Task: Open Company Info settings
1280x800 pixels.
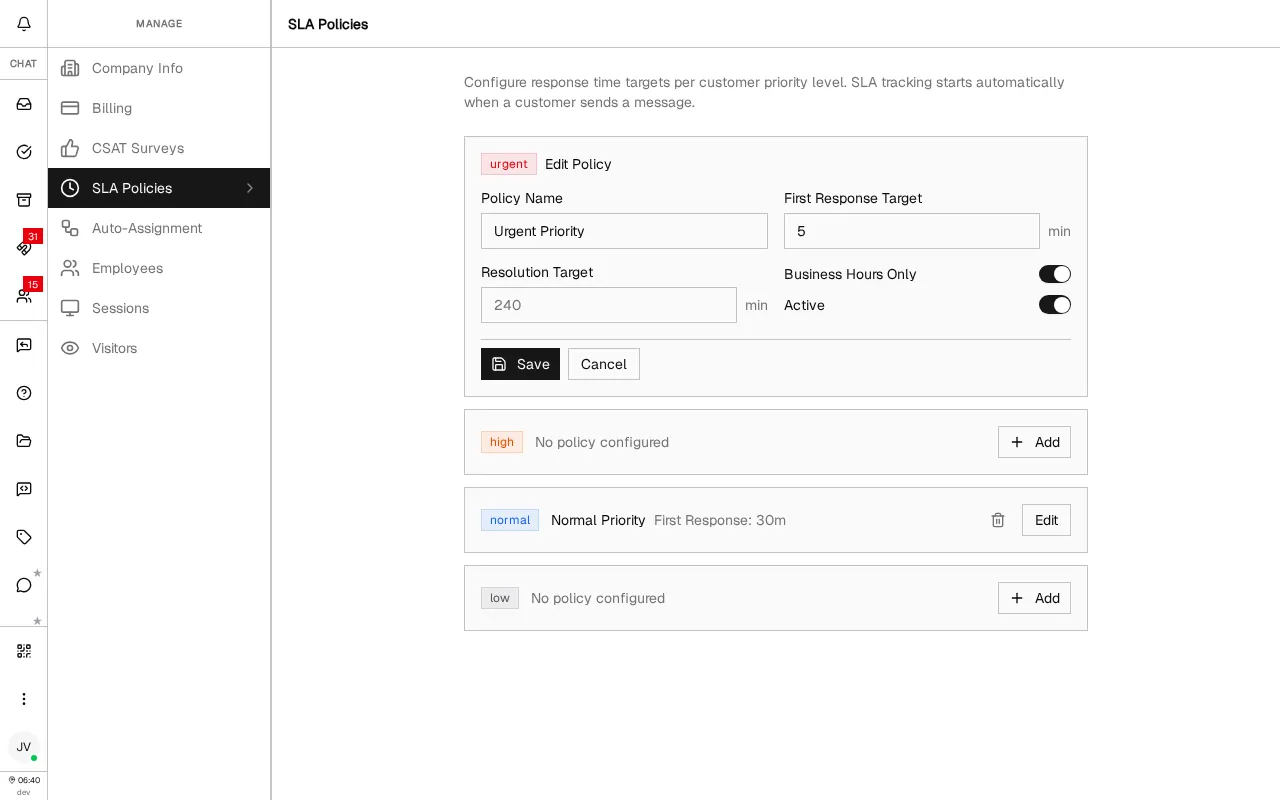Action: point(137,68)
